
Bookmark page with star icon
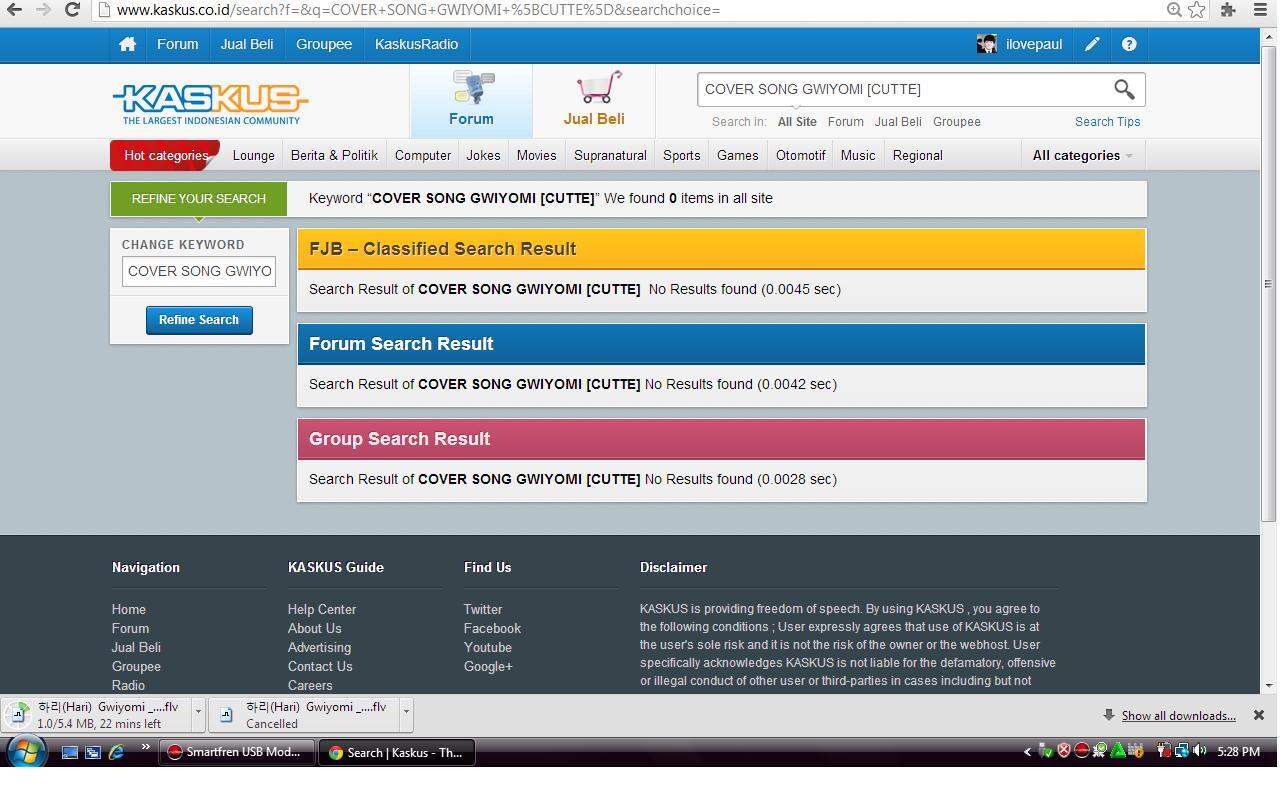(1196, 9)
